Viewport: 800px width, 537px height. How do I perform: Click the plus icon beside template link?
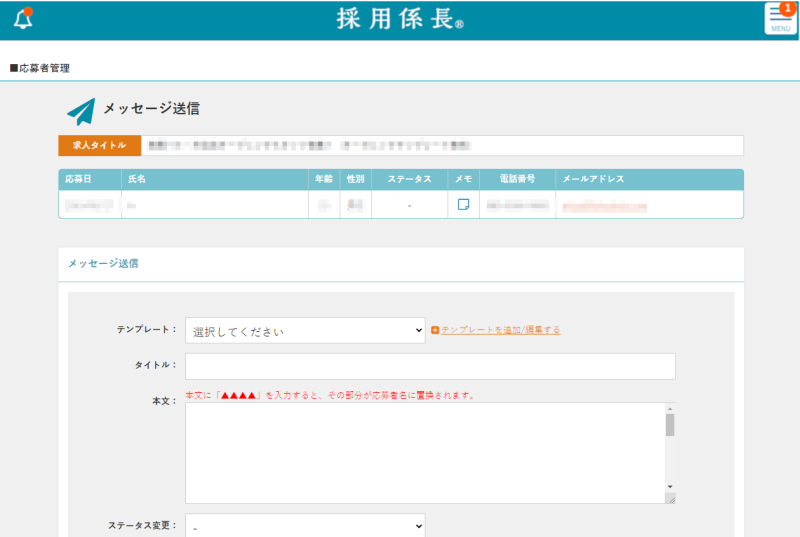435,330
